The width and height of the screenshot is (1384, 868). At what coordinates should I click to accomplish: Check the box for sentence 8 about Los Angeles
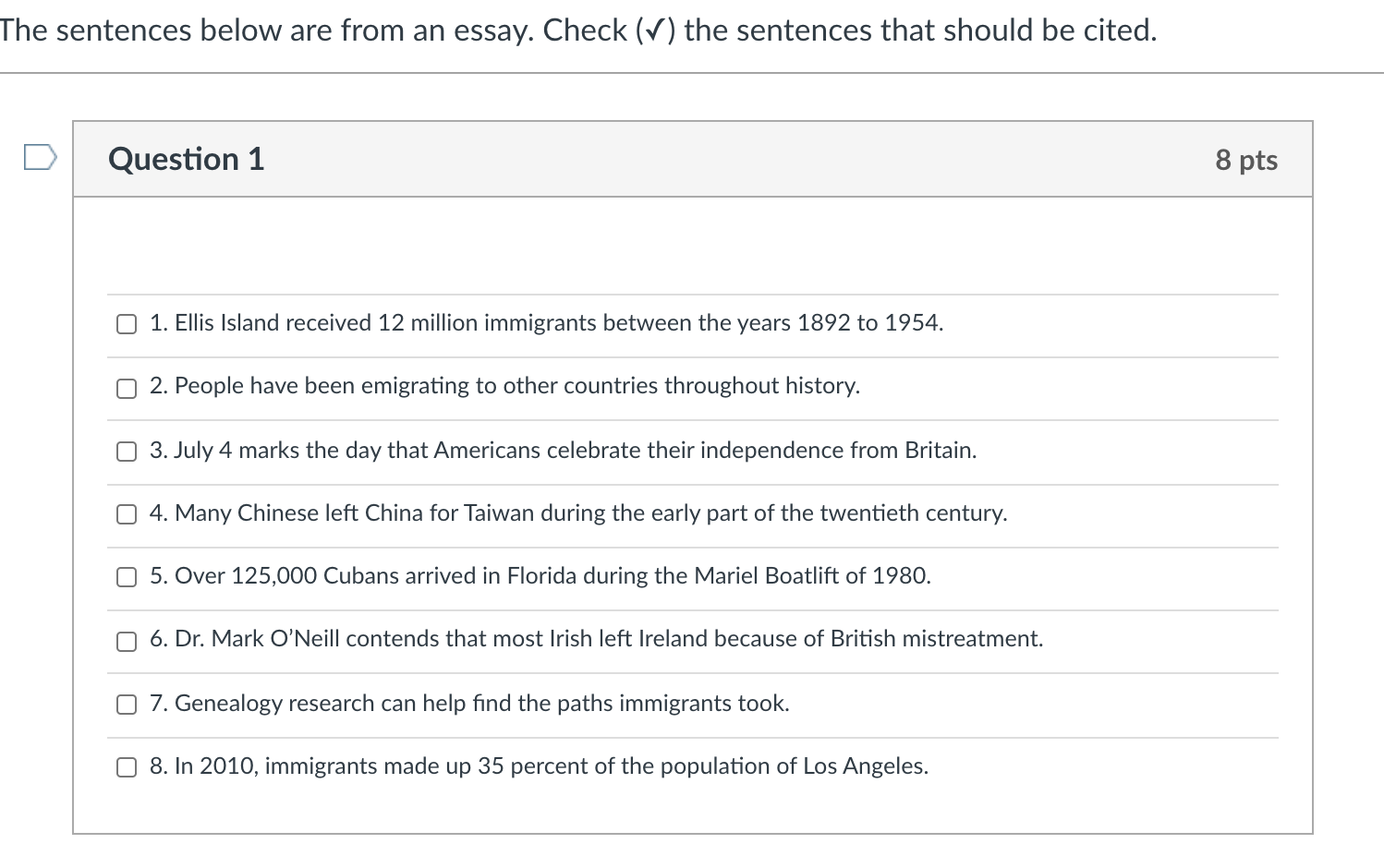coord(126,767)
